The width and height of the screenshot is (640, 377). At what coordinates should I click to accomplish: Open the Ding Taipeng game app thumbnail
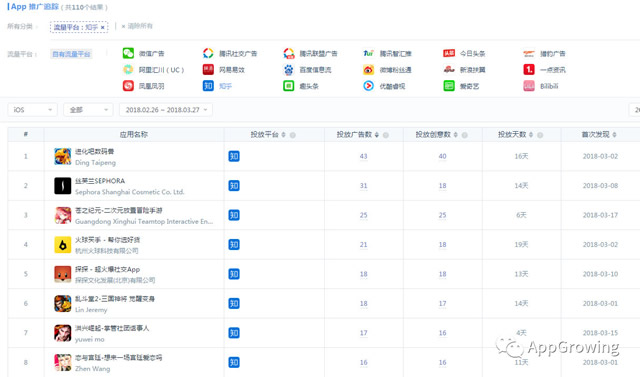click(63, 156)
